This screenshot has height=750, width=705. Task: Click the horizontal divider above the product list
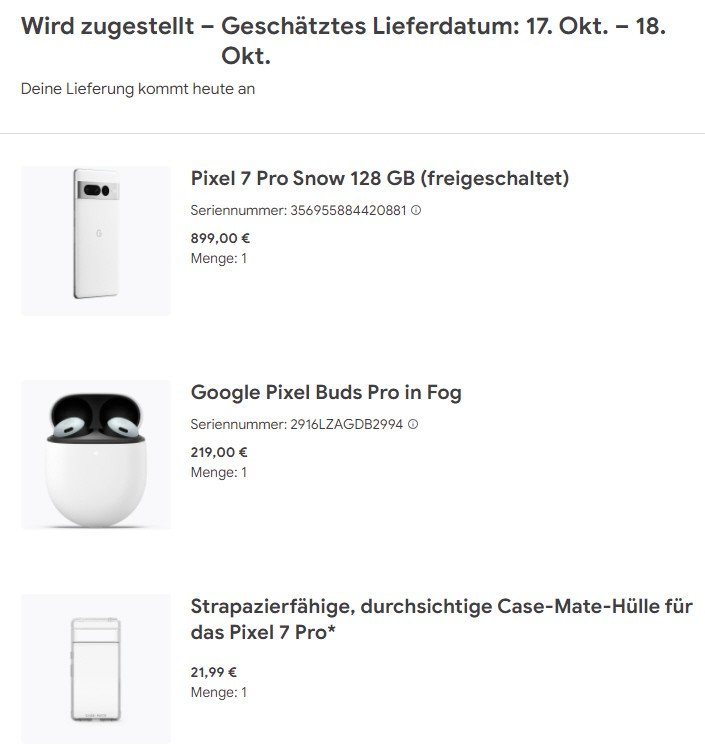pyautogui.click(x=352, y=133)
